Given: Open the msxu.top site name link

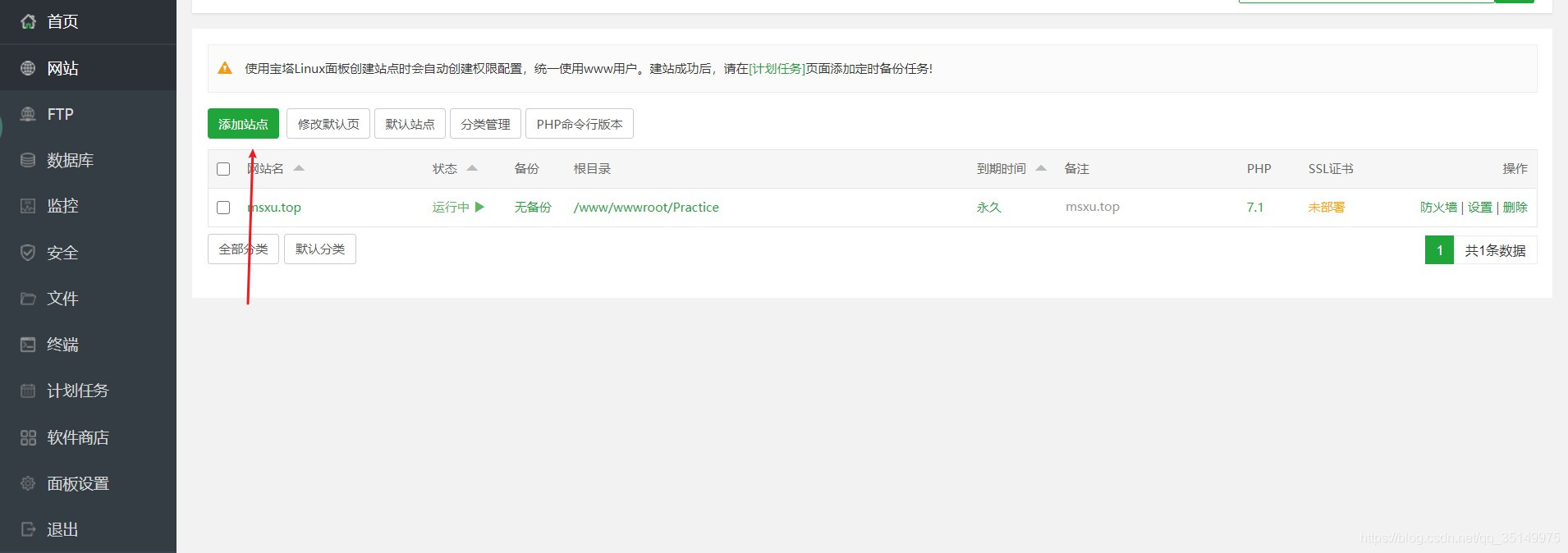Looking at the screenshot, I should tap(274, 208).
